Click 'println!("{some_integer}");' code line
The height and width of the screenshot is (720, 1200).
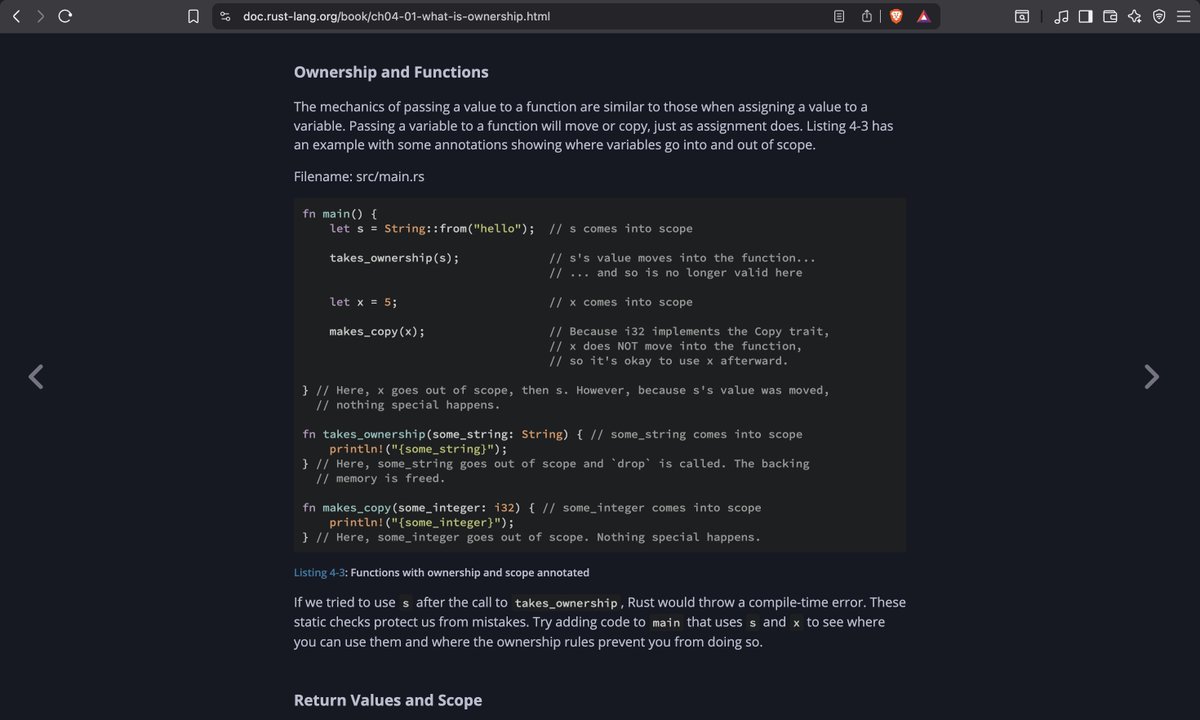[422, 522]
